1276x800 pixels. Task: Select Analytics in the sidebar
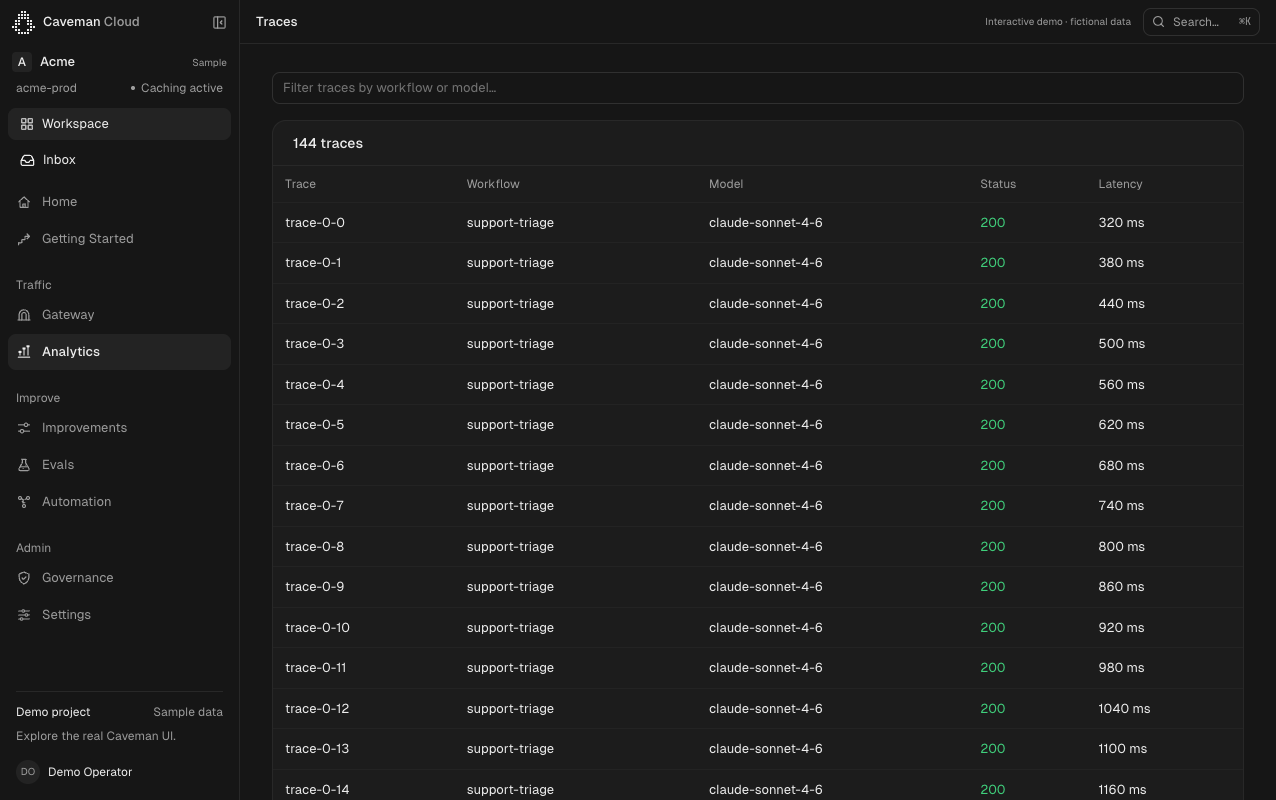pos(119,352)
